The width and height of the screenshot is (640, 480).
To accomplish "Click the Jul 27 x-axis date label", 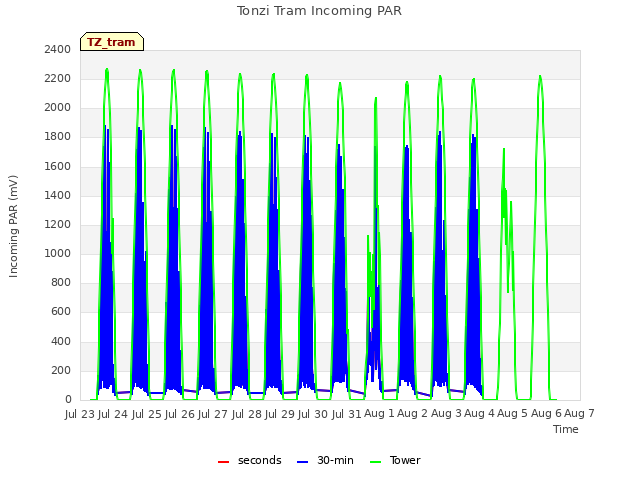I will click(x=213, y=414).
